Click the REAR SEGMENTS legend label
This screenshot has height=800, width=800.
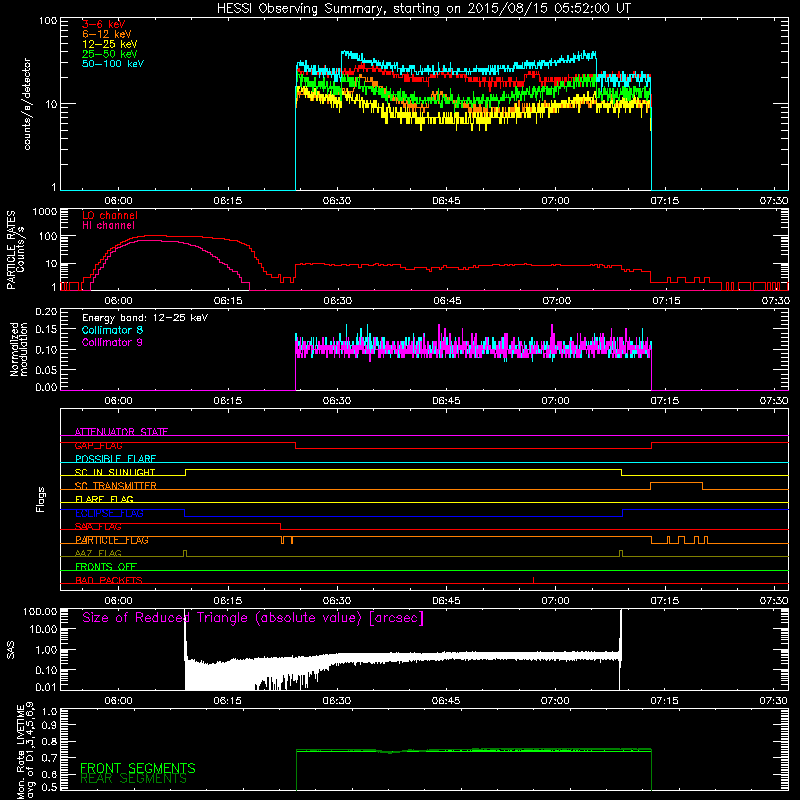(x=134, y=779)
